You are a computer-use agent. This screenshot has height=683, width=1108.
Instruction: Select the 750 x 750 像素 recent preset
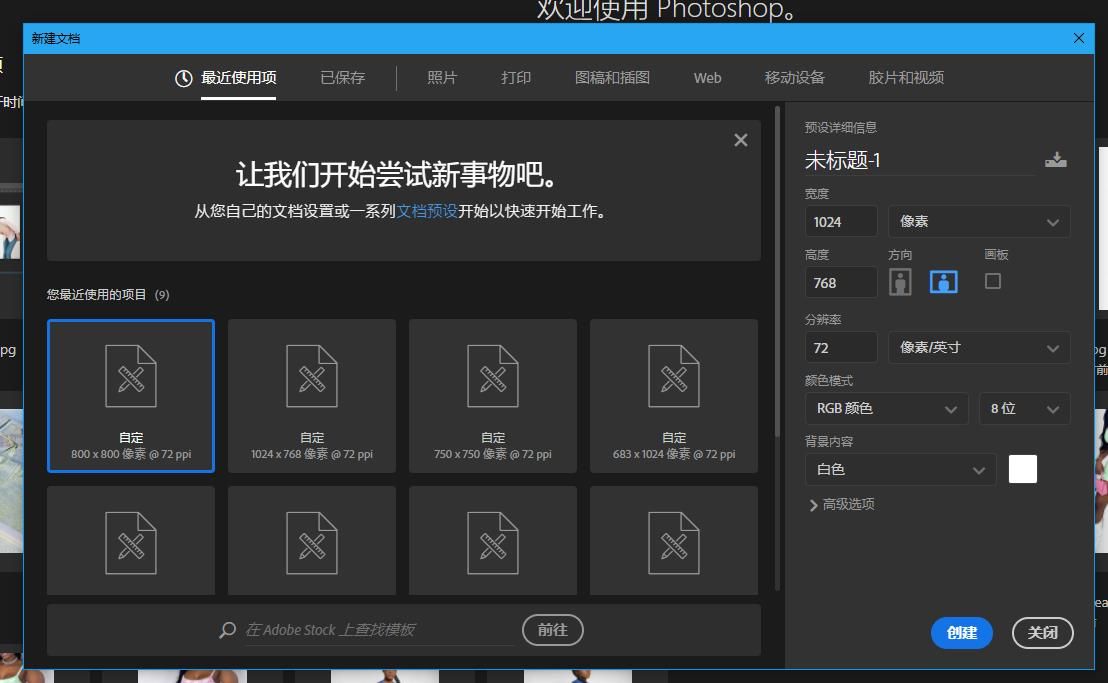pos(492,395)
